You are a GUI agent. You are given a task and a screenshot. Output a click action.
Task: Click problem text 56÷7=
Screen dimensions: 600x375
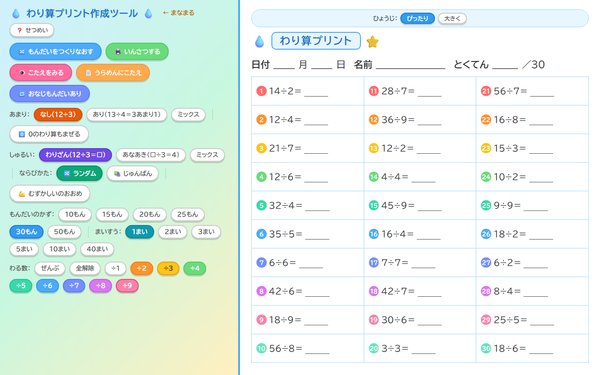[x=510, y=91]
